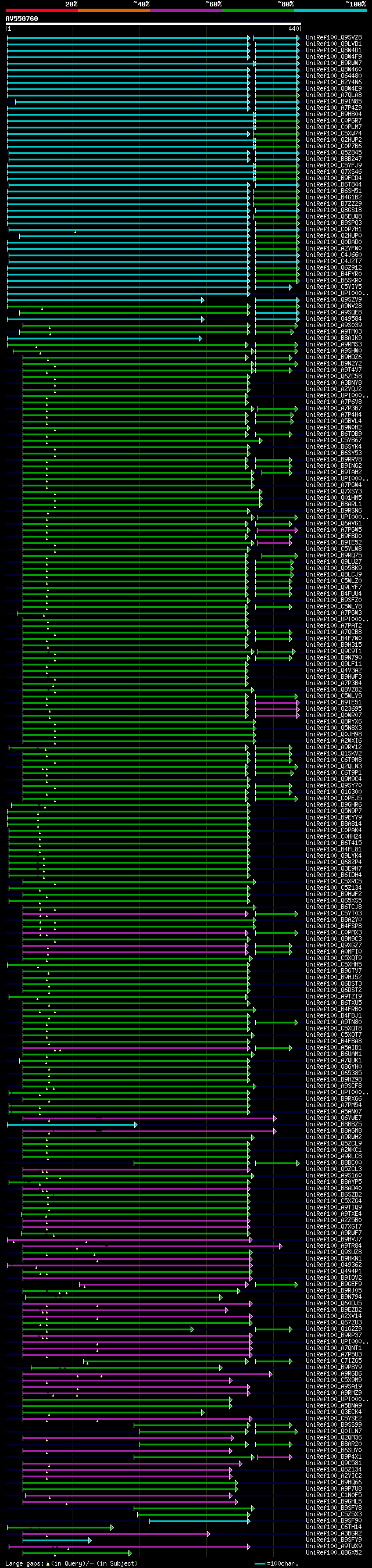
Task: Select the UniRef100_B6T844 label
Action: click(334, 184)
